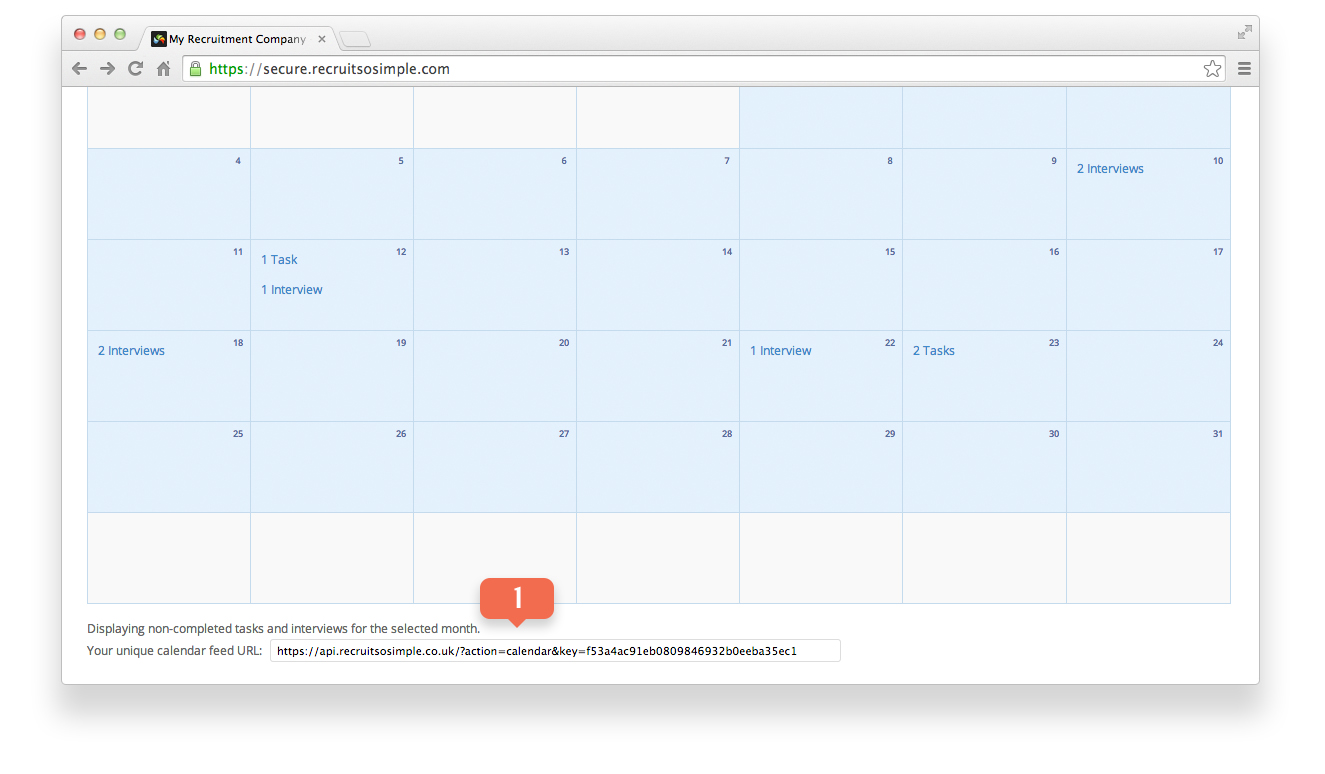Click day number 25 in calendar
Viewport: 1325px width, 774px height.
pyautogui.click(x=238, y=434)
